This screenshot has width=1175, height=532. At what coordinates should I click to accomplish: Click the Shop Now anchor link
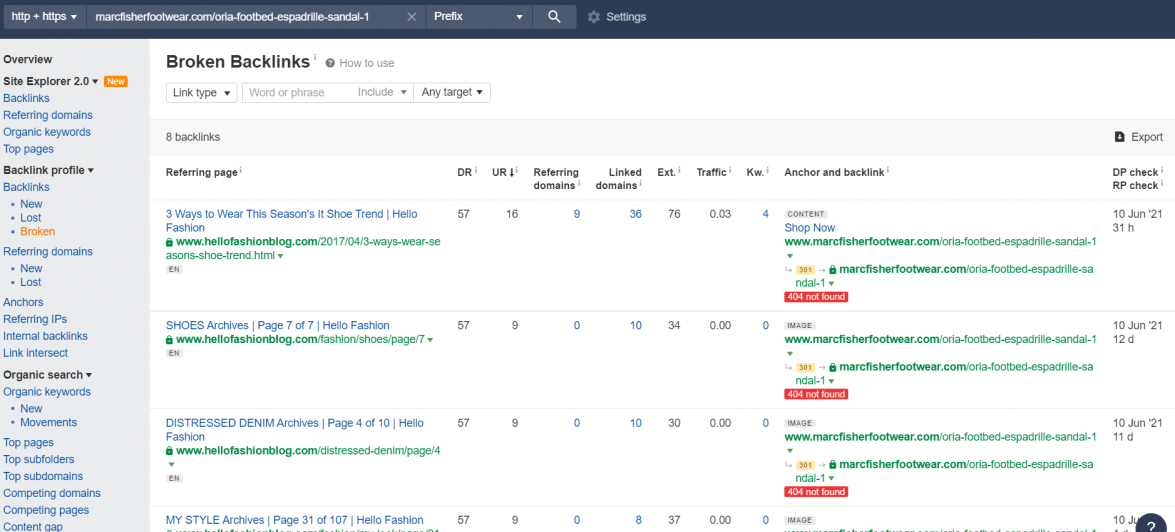point(809,228)
